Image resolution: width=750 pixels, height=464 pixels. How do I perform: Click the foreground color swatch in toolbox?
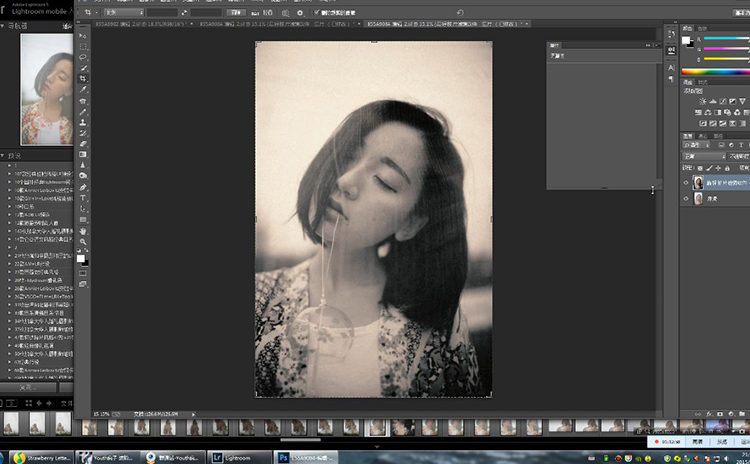click(x=81, y=257)
